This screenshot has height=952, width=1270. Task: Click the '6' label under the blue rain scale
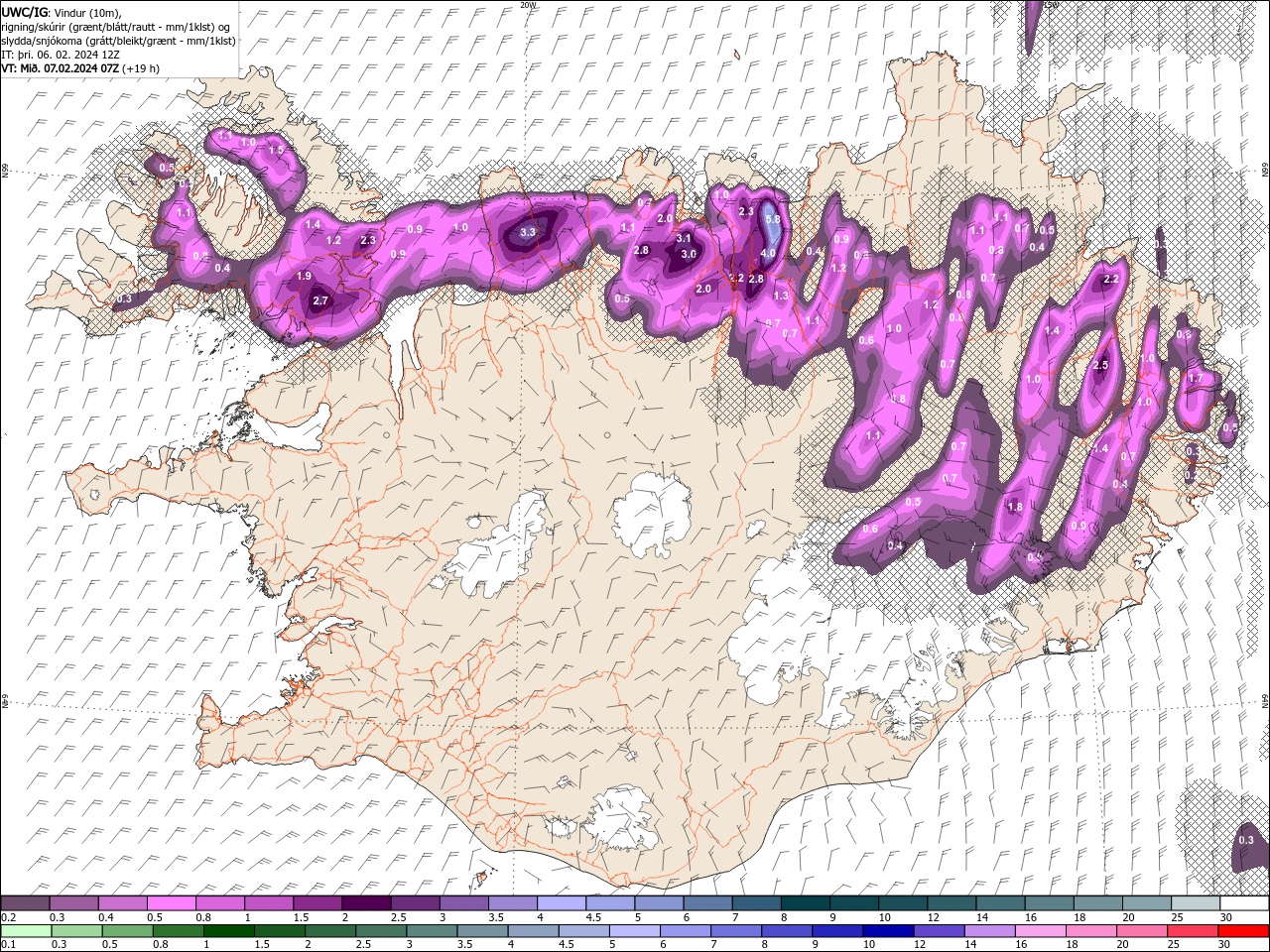click(661, 945)
